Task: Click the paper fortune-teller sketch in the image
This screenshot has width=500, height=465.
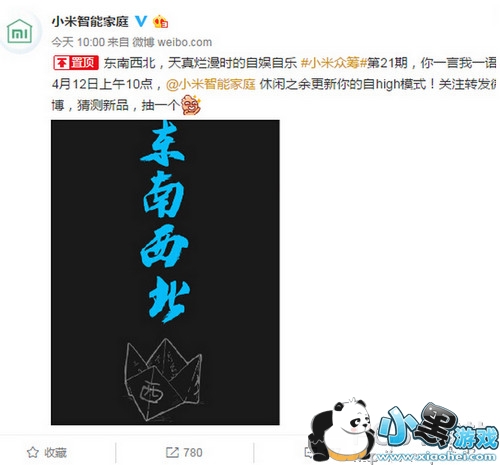Action: pyautogui.click(x=163, y=379)
